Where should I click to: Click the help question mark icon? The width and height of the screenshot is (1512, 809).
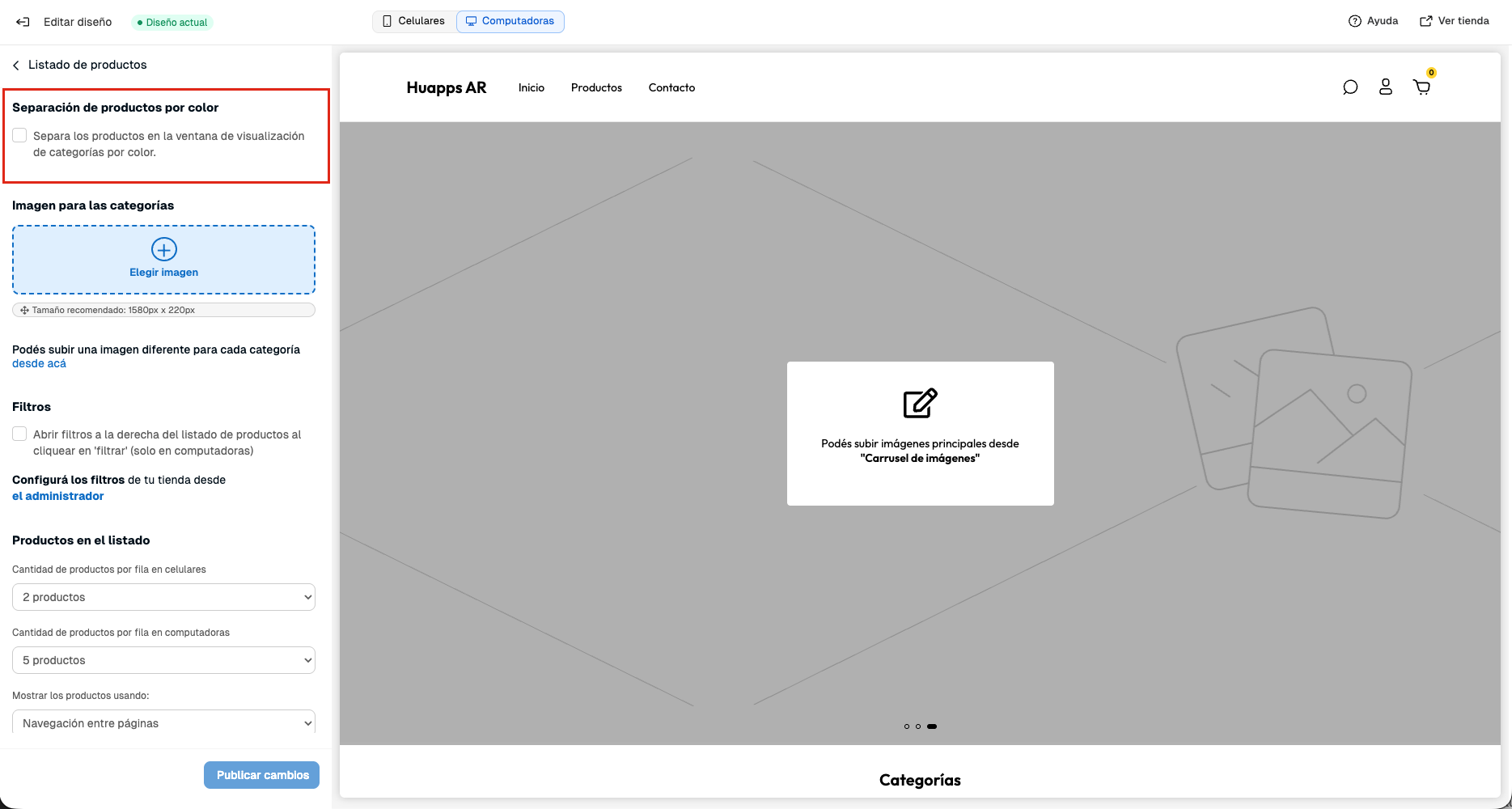[1355, 21]
